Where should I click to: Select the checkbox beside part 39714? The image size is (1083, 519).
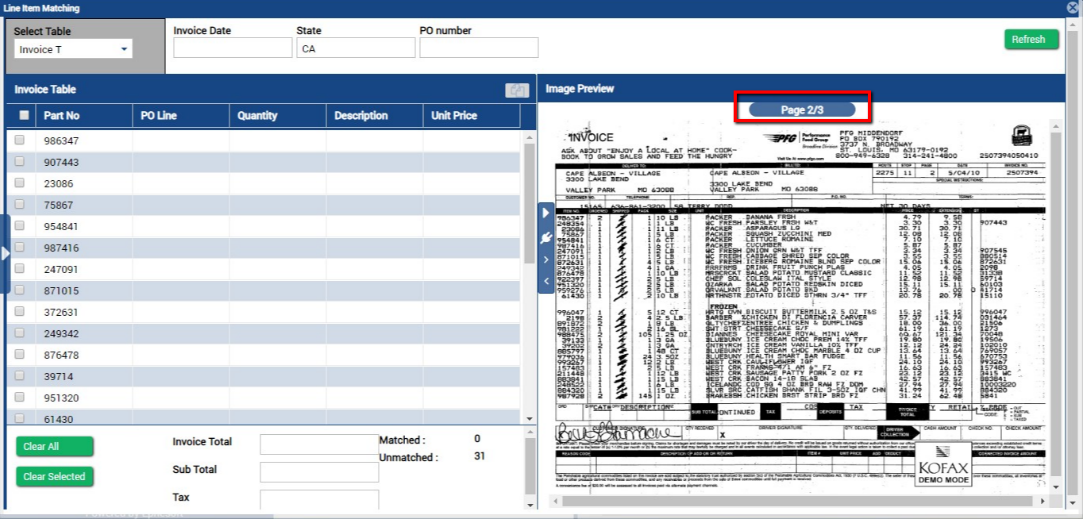point(20,375)
